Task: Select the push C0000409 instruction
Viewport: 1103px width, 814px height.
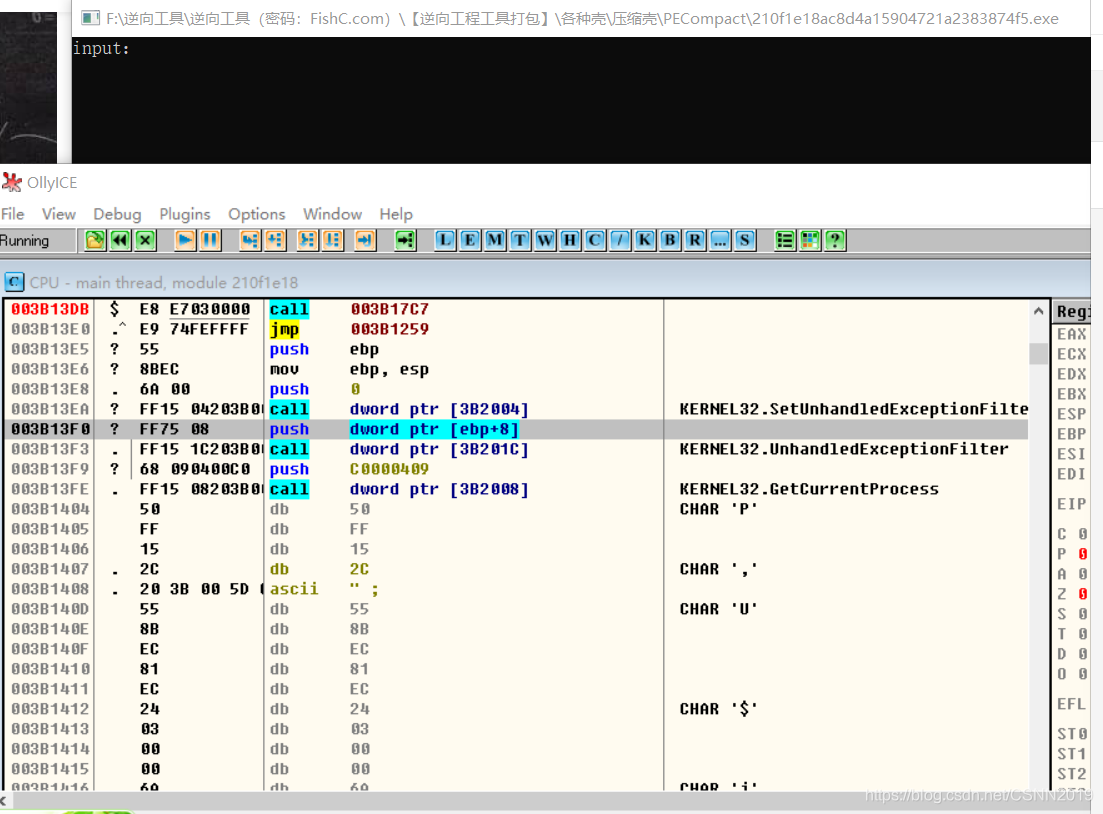Action: [x=516, y=469]
